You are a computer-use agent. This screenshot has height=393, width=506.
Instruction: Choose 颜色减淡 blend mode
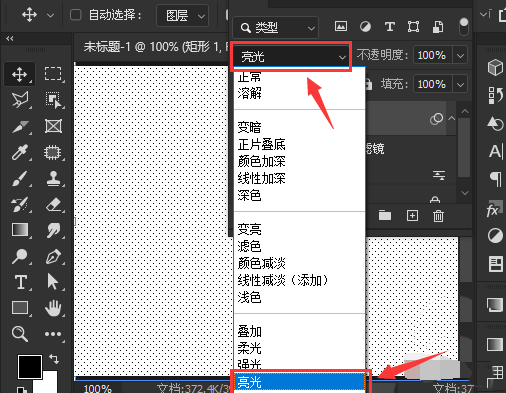click(300, 264)
